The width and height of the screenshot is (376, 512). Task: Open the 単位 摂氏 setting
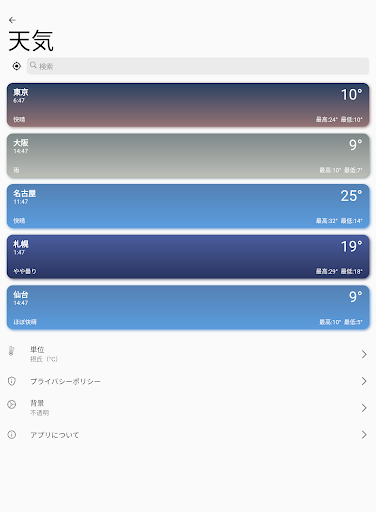point(188,354)
